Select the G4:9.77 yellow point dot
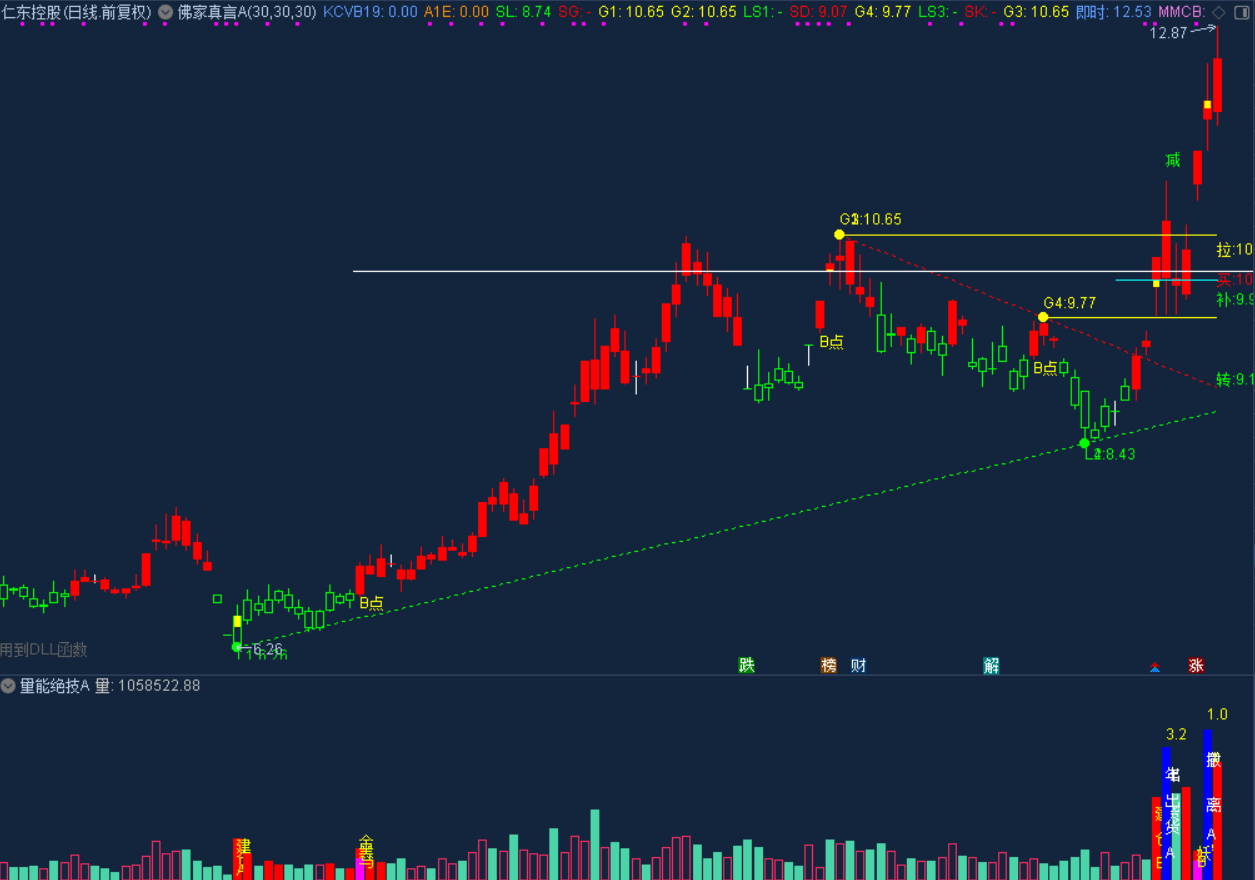This screenshot has width=1255, height=880. coord(1043,317)
